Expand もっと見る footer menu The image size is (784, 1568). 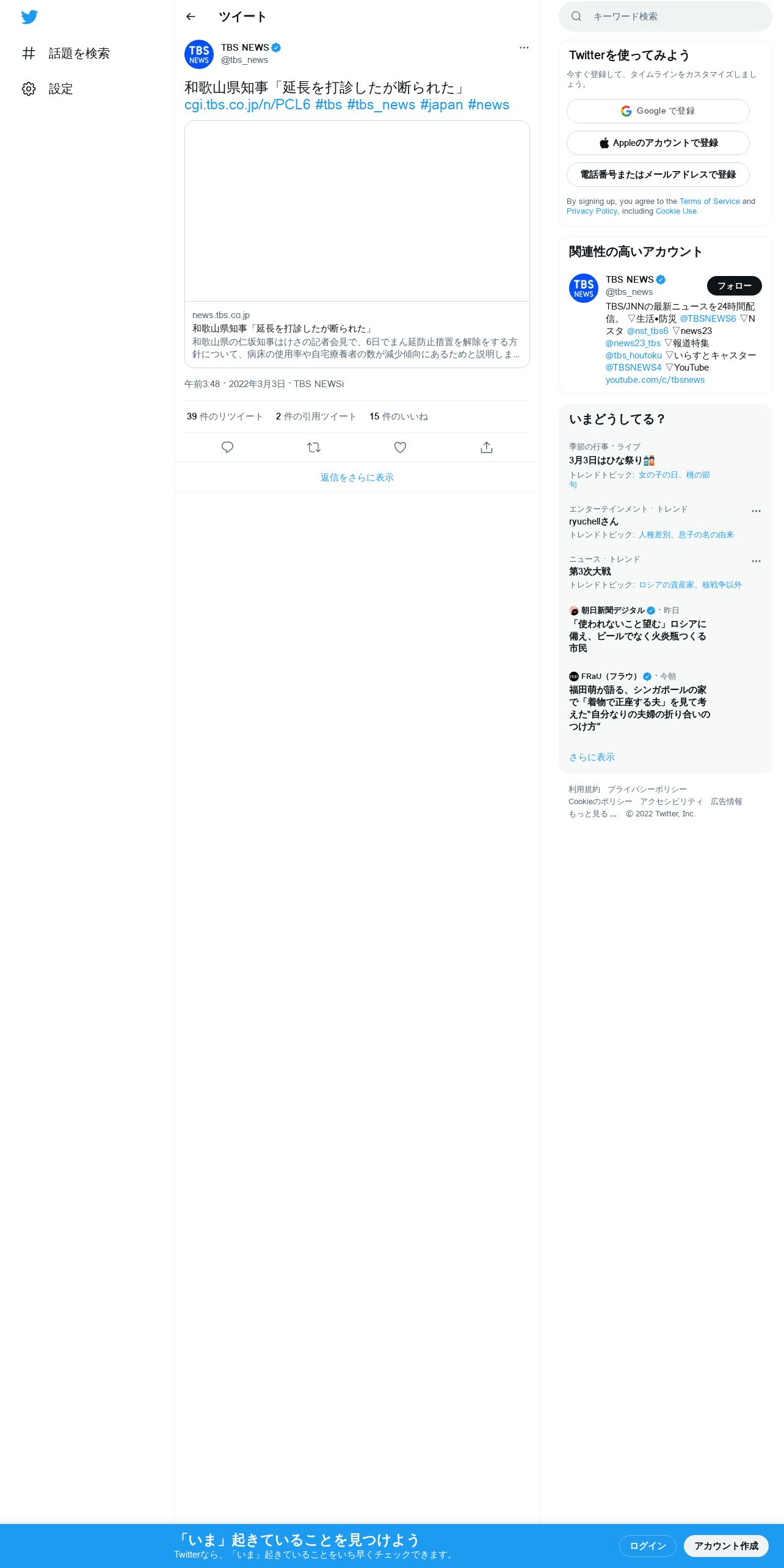click(593, 814)
